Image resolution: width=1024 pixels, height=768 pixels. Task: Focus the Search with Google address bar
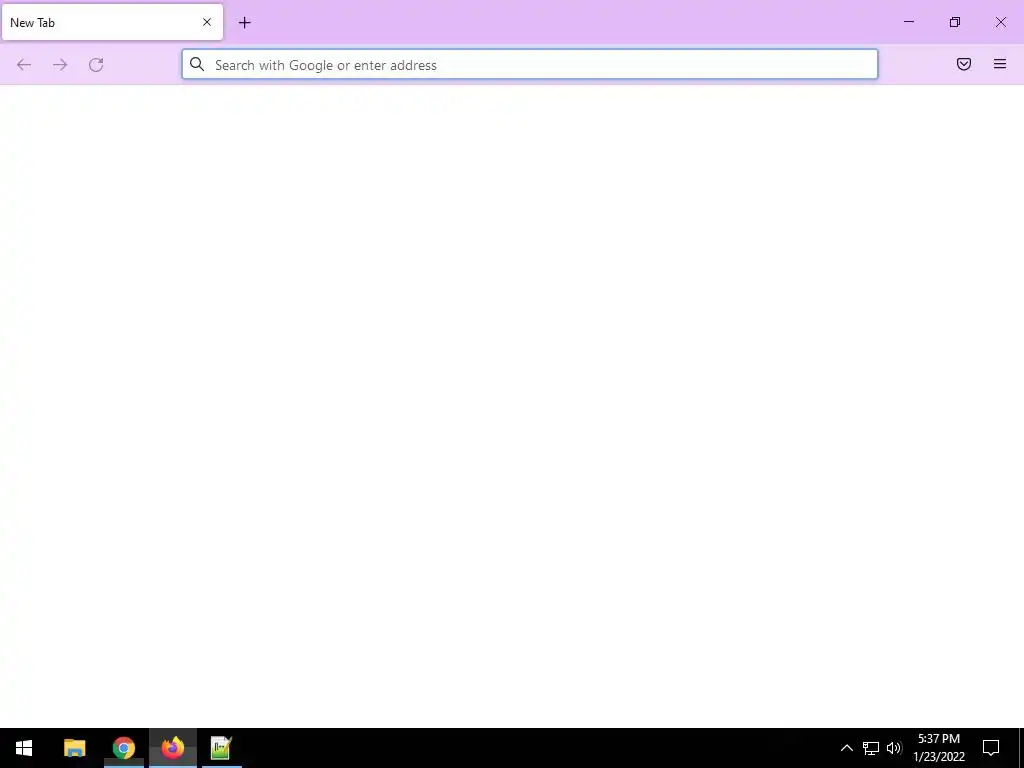coord(530,65)
